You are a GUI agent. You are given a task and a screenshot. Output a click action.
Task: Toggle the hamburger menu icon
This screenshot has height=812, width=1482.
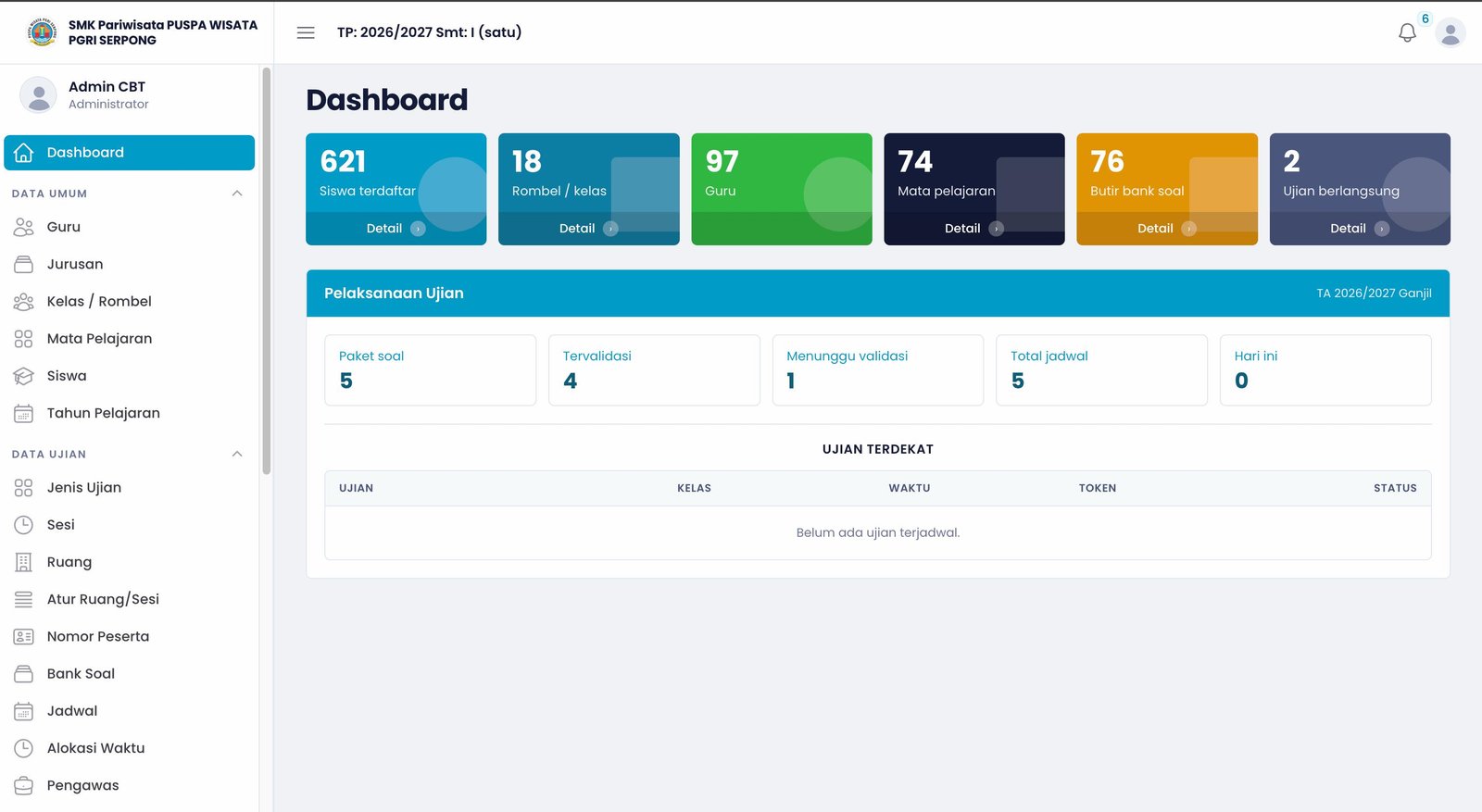click(x=306, y=32)
